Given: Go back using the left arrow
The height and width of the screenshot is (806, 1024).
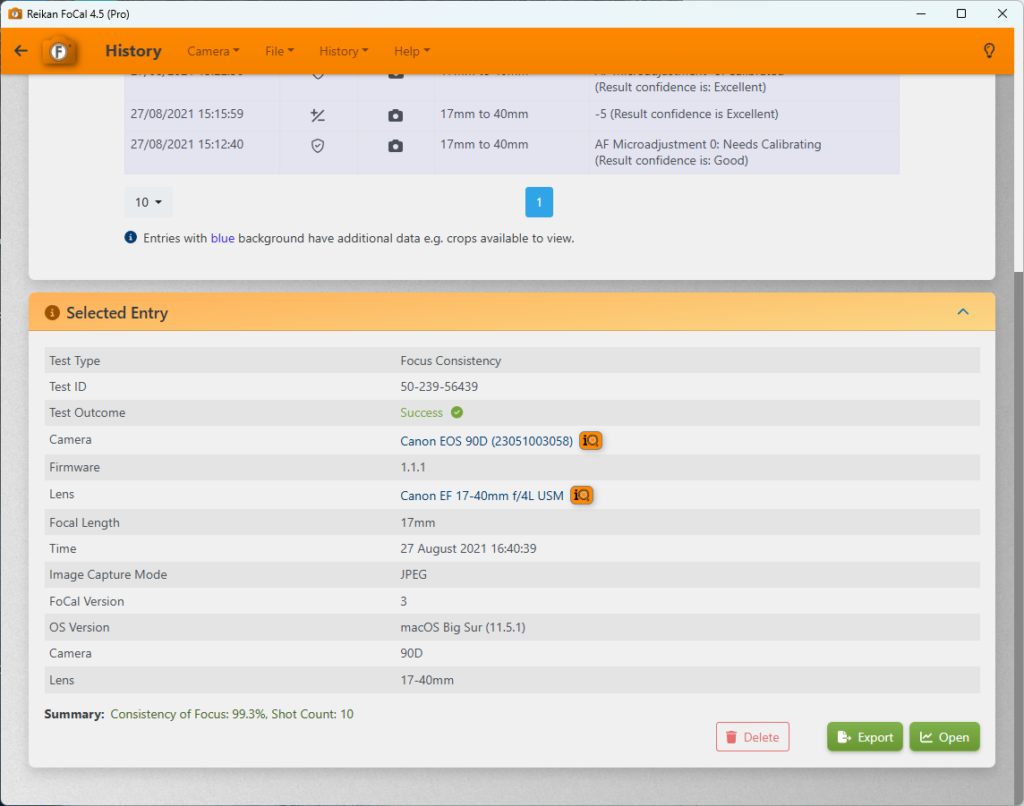Looking at the screenshot, I should pos(21,51).
